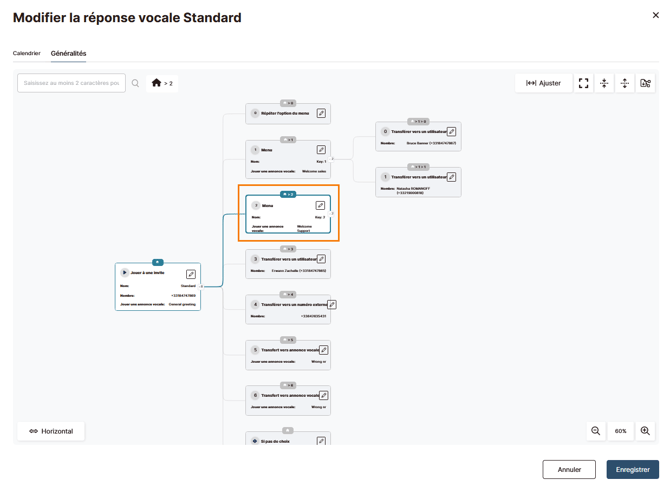Collapse the root node's branch connector
The width and height of the screenshot is (670, 493).
tap(202, 286)
